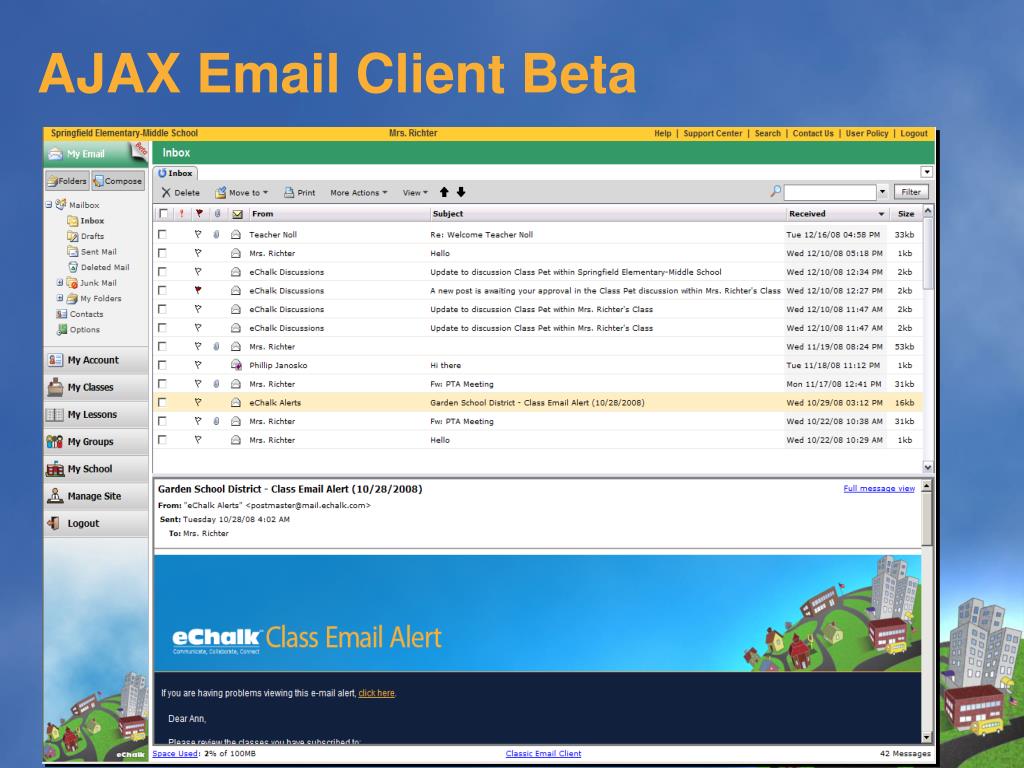Check the Phillip Janosko message checkbox
This screenshot has width=1024, height=768.
(162, 364)
